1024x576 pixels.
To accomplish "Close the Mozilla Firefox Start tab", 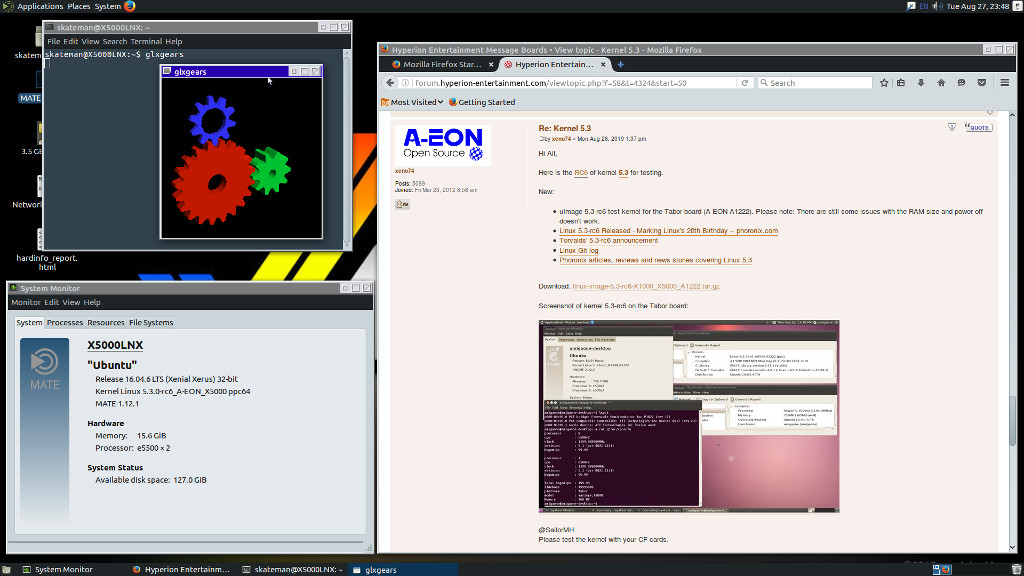I will 491,64.
